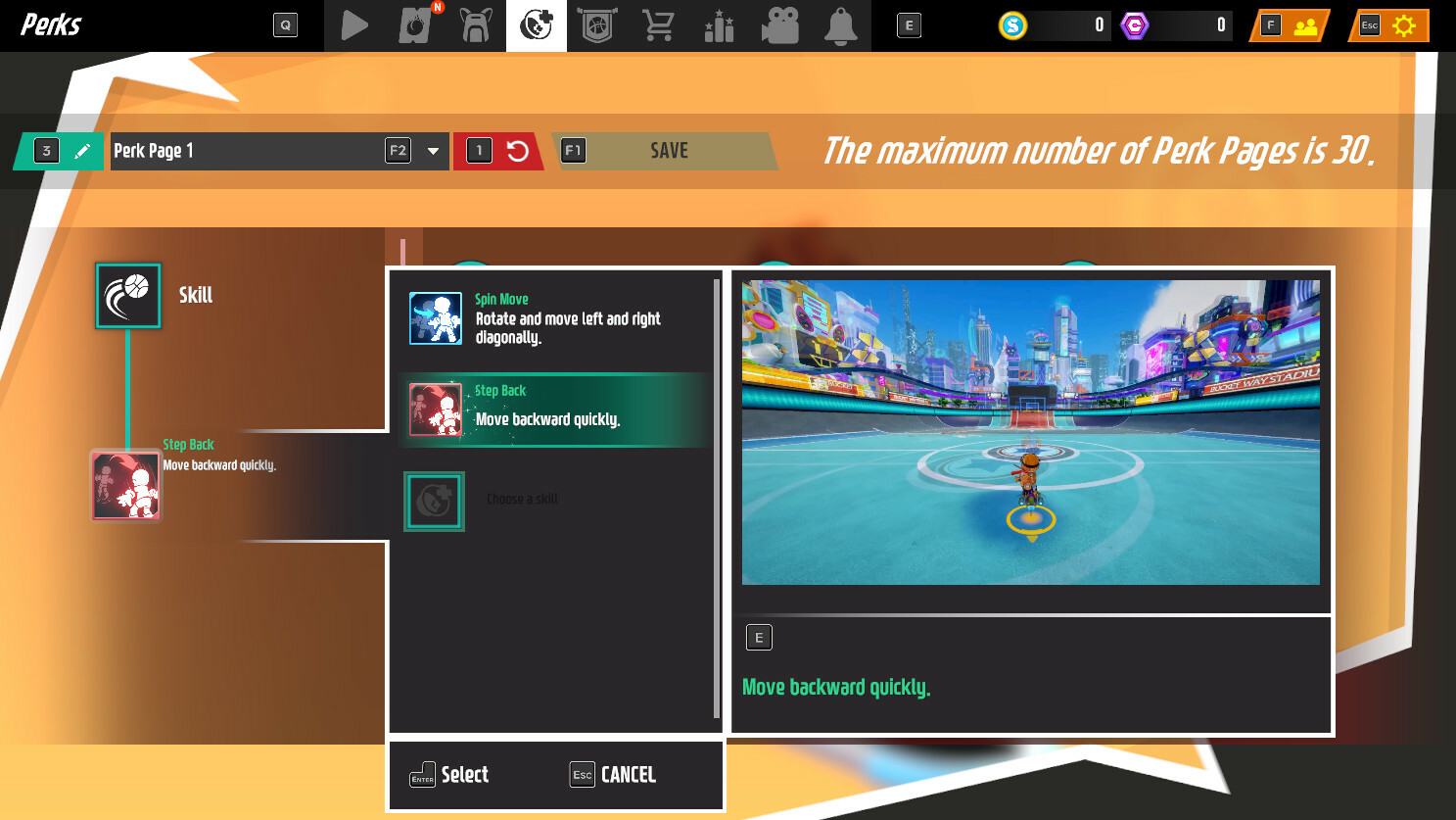Screen dimensions: 1456x820
Task: Click the equipped Step Back skill slot
Action: (x=126, y=485)
